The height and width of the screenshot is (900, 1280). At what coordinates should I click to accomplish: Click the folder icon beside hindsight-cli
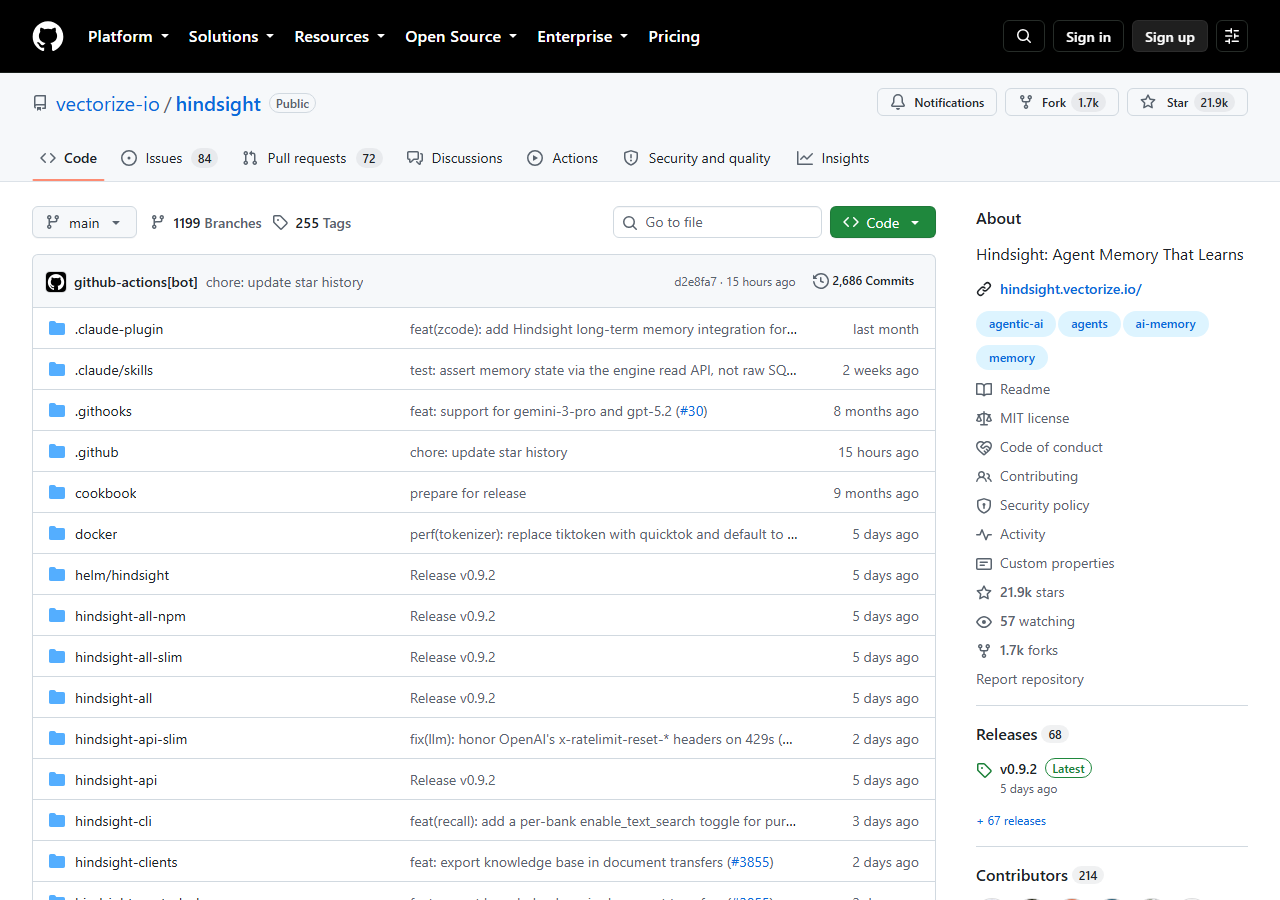click(57, 821)
